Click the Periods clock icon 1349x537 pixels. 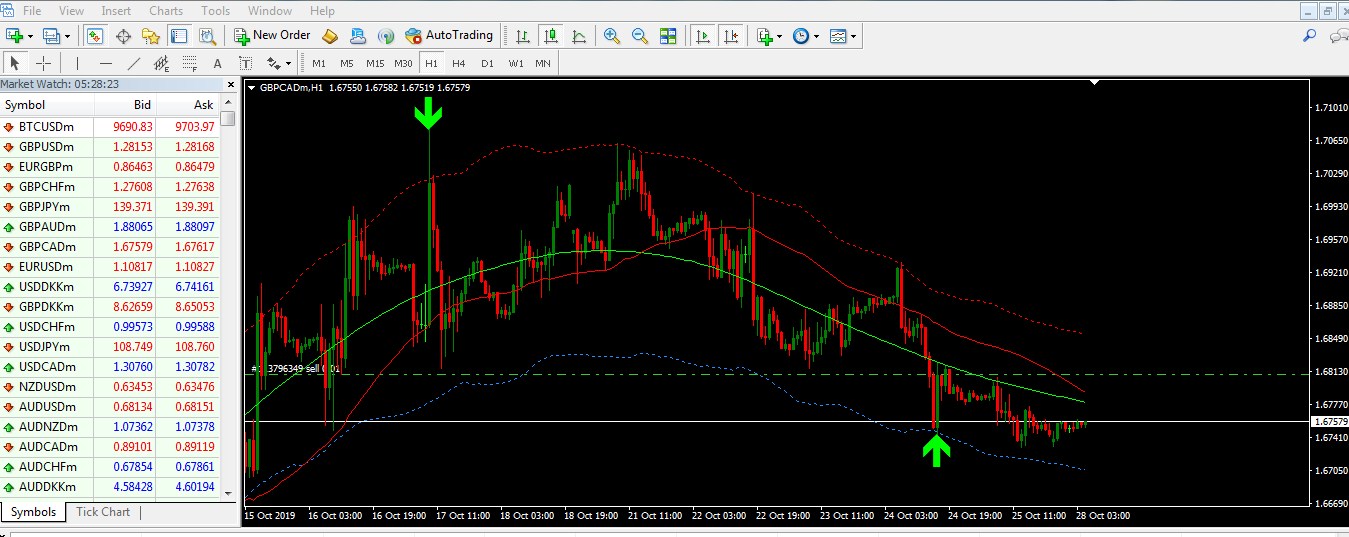click(x=801, y=36)
